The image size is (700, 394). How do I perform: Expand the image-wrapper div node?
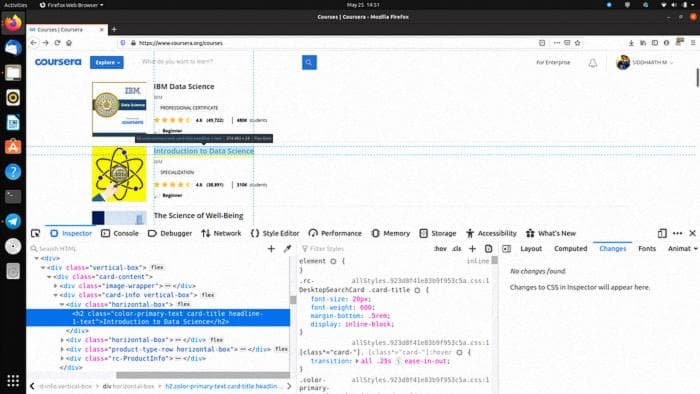[55, 286]
